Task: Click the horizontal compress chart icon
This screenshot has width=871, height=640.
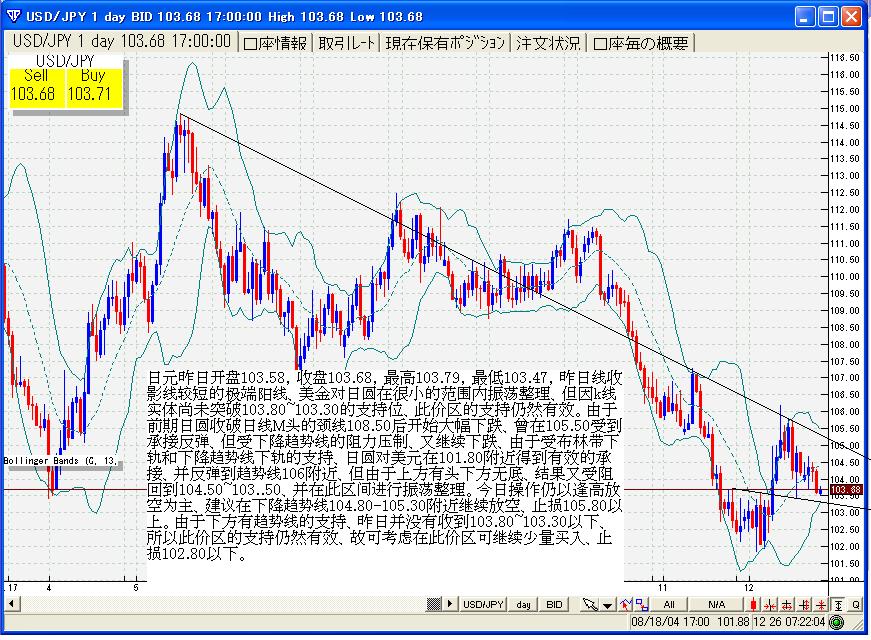Action: 771,604
